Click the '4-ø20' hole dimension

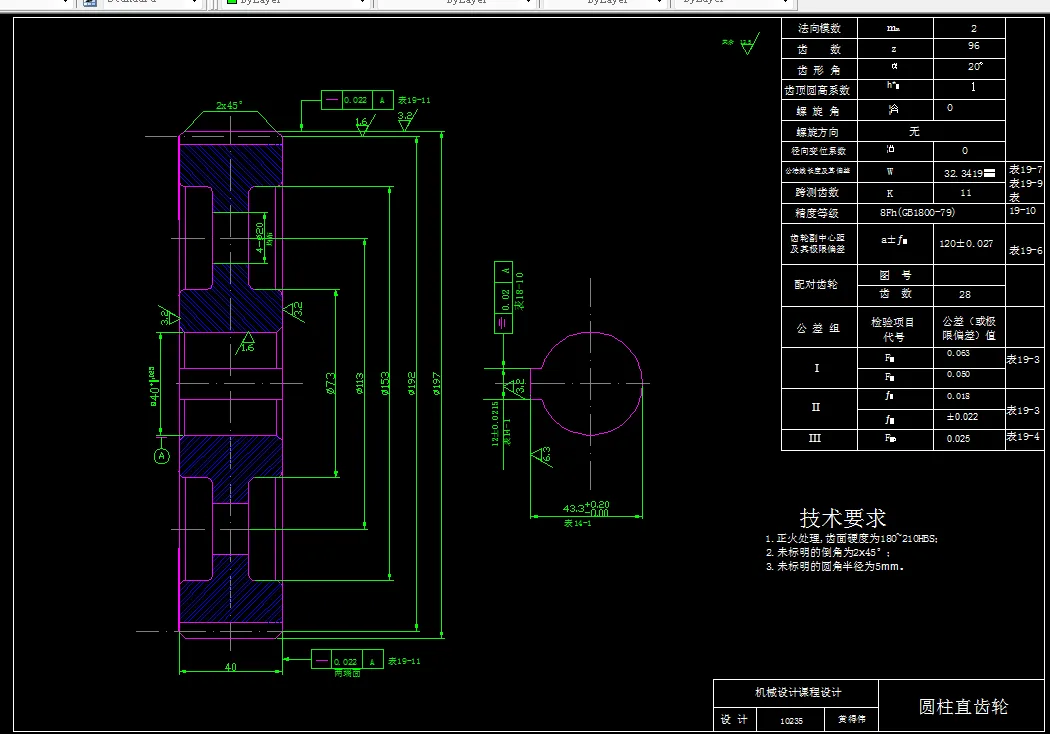point(260,237)
